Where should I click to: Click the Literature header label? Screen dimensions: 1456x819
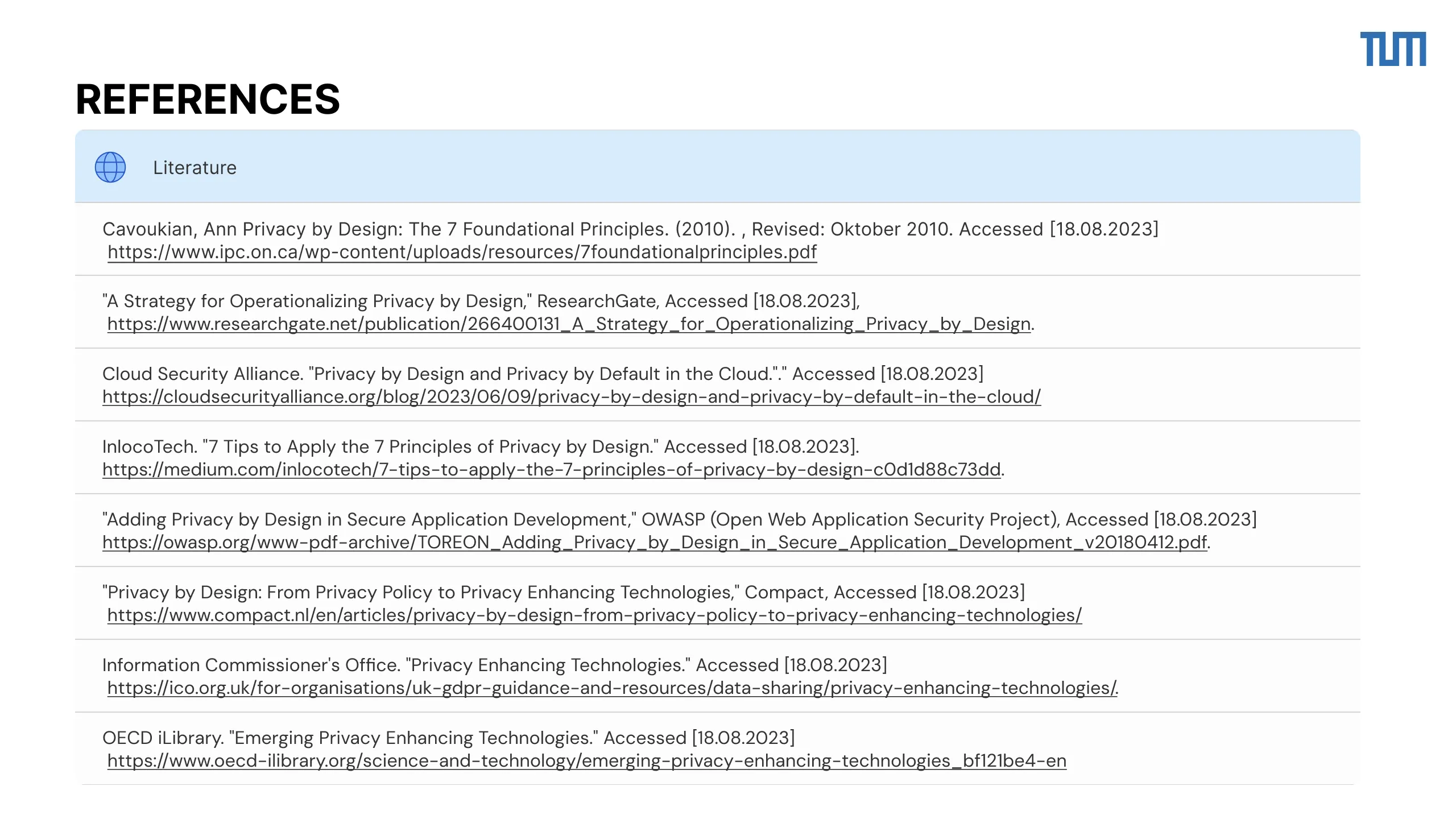click(x=195, y=168)
